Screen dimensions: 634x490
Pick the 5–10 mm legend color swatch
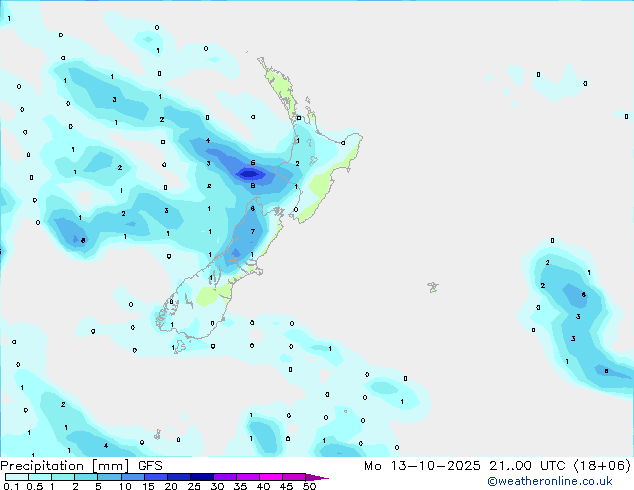point(110,477)
